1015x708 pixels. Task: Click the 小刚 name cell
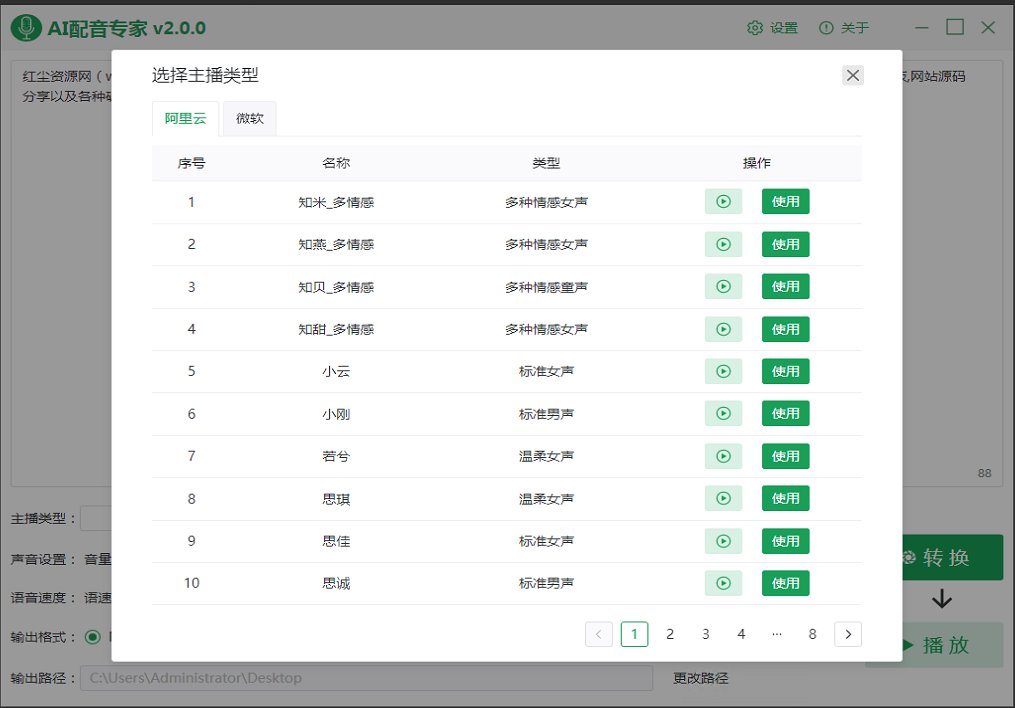tap(336, 414)
